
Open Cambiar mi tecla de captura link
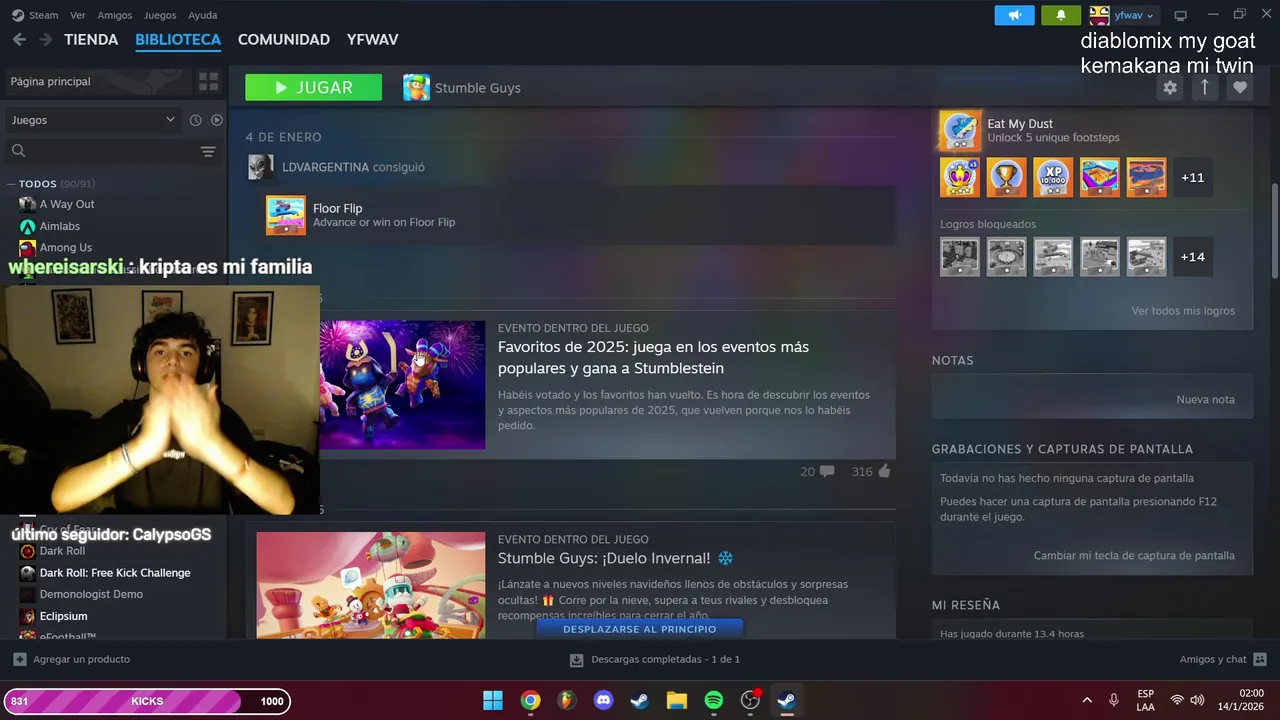point(1134,556)
